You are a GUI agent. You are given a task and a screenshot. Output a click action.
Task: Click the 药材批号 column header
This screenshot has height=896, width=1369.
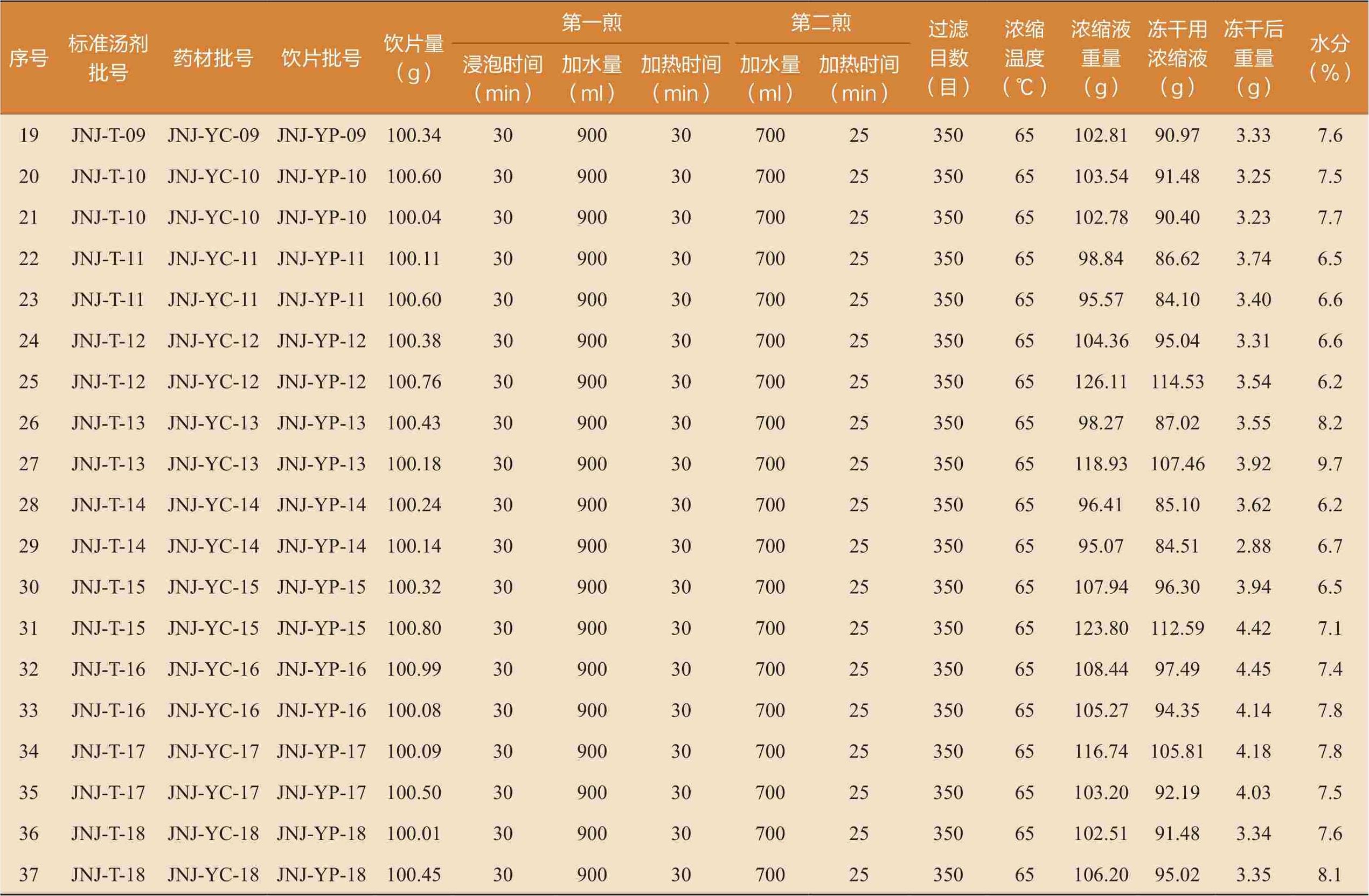tap(213, 58)
